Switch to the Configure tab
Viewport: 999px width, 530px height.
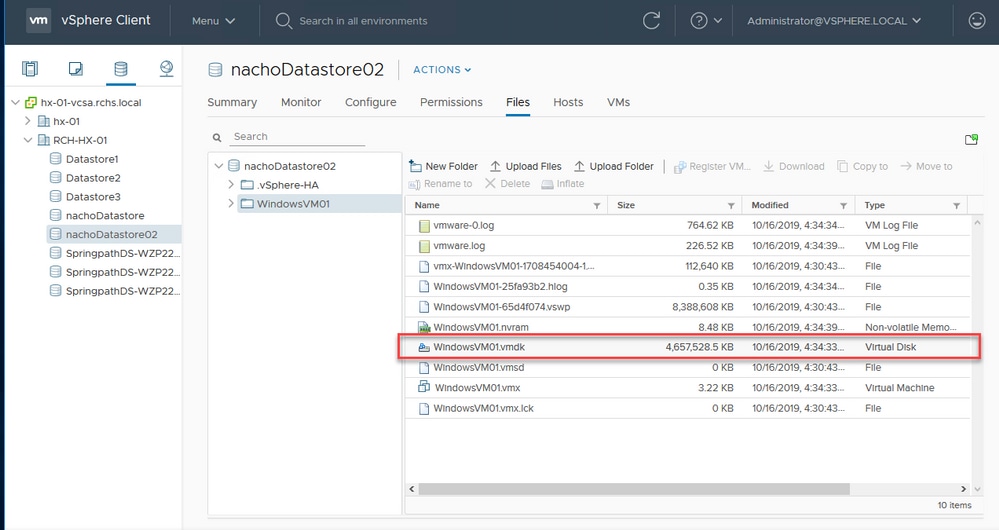click(370, 102)
